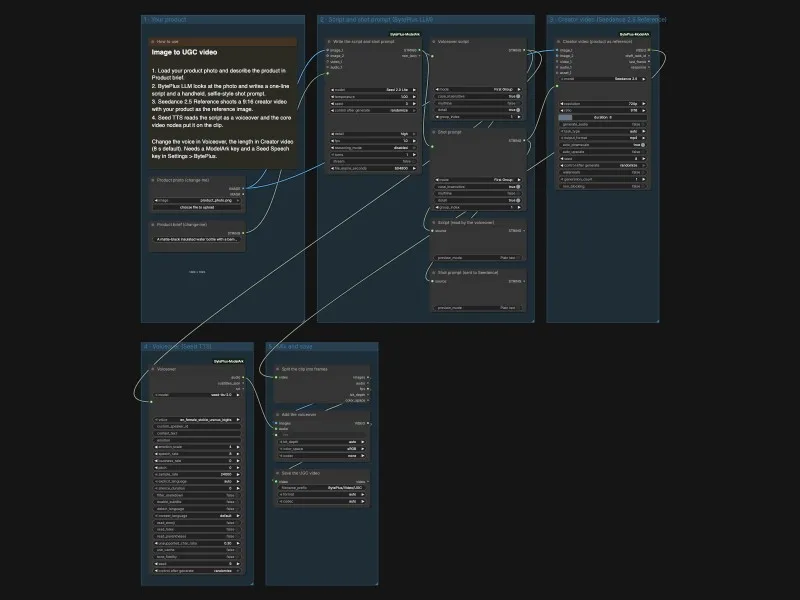Collapse the Split the clip into frames node
The image size is (800, 600).
(278, 369)
